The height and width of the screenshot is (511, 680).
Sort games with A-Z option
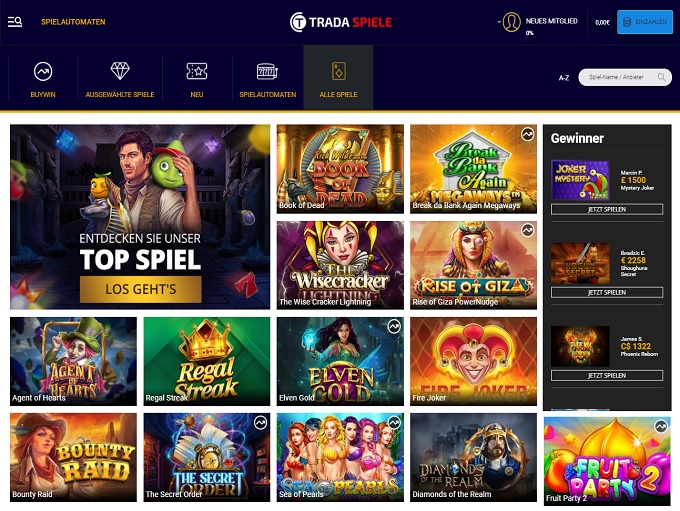pos(564,78)
